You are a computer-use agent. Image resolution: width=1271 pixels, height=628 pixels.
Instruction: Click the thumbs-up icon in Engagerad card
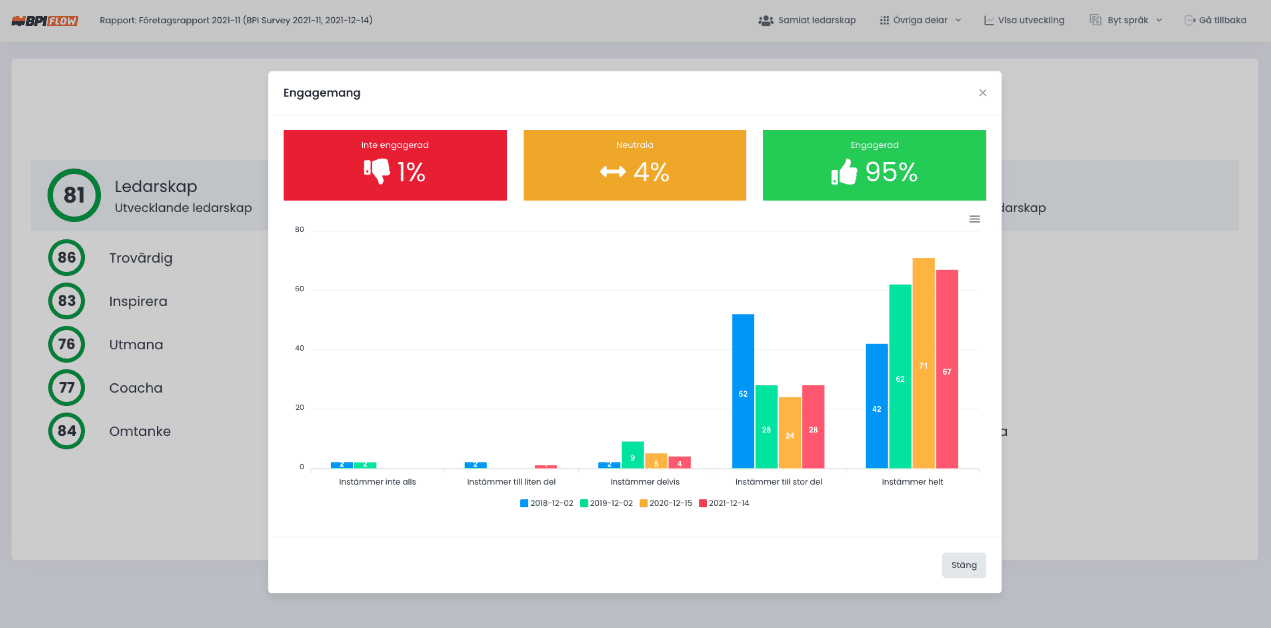tap(845, 172)
